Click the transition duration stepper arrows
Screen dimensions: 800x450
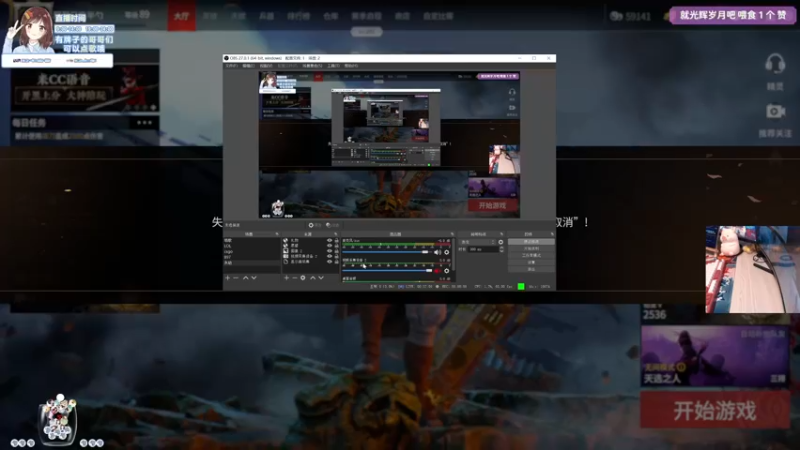[x=502, y=249]
